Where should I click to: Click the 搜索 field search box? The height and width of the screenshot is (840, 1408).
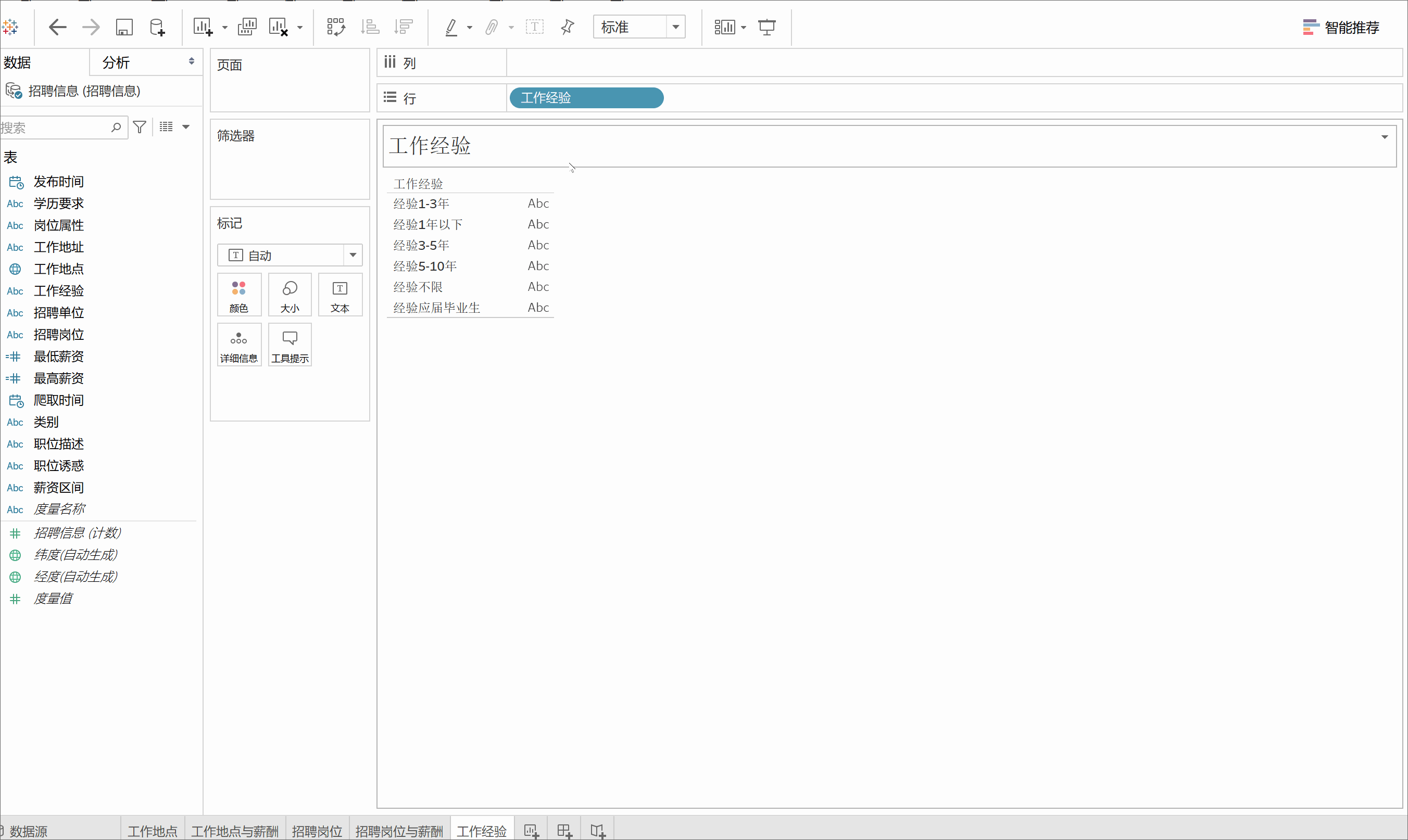57,128
